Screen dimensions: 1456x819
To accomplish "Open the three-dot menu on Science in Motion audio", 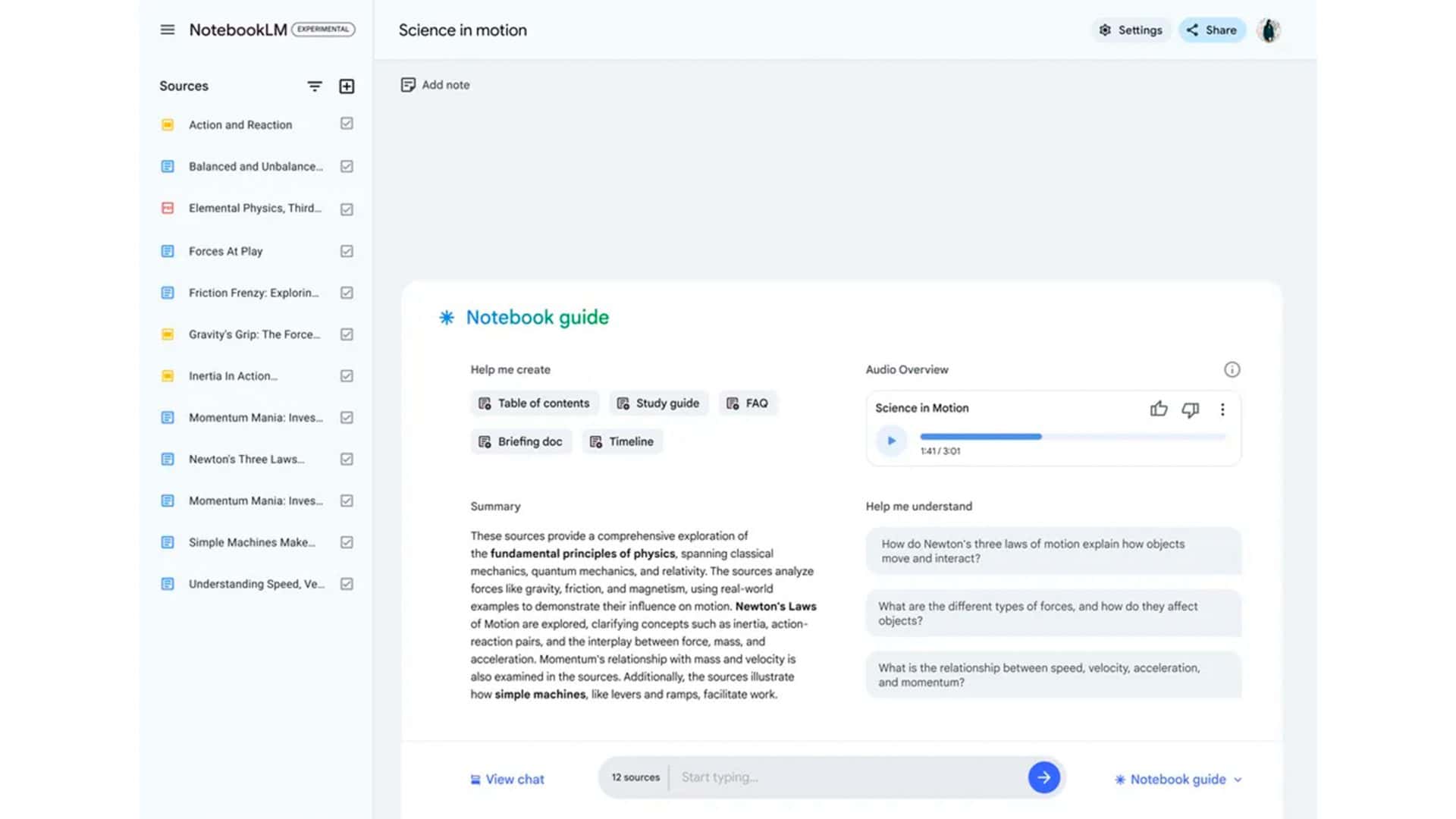I will [1222, 409].
